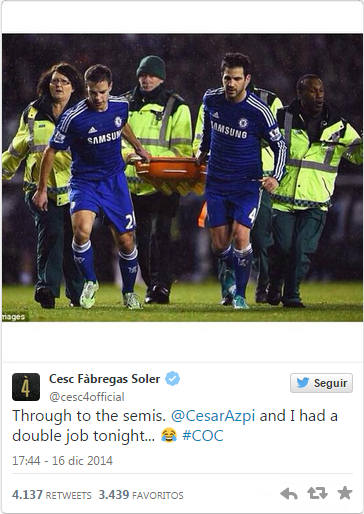Open the 17:44 - 16 dic 2014 timestamp
This screenshot has height=514, width=364.
[62, 461]
